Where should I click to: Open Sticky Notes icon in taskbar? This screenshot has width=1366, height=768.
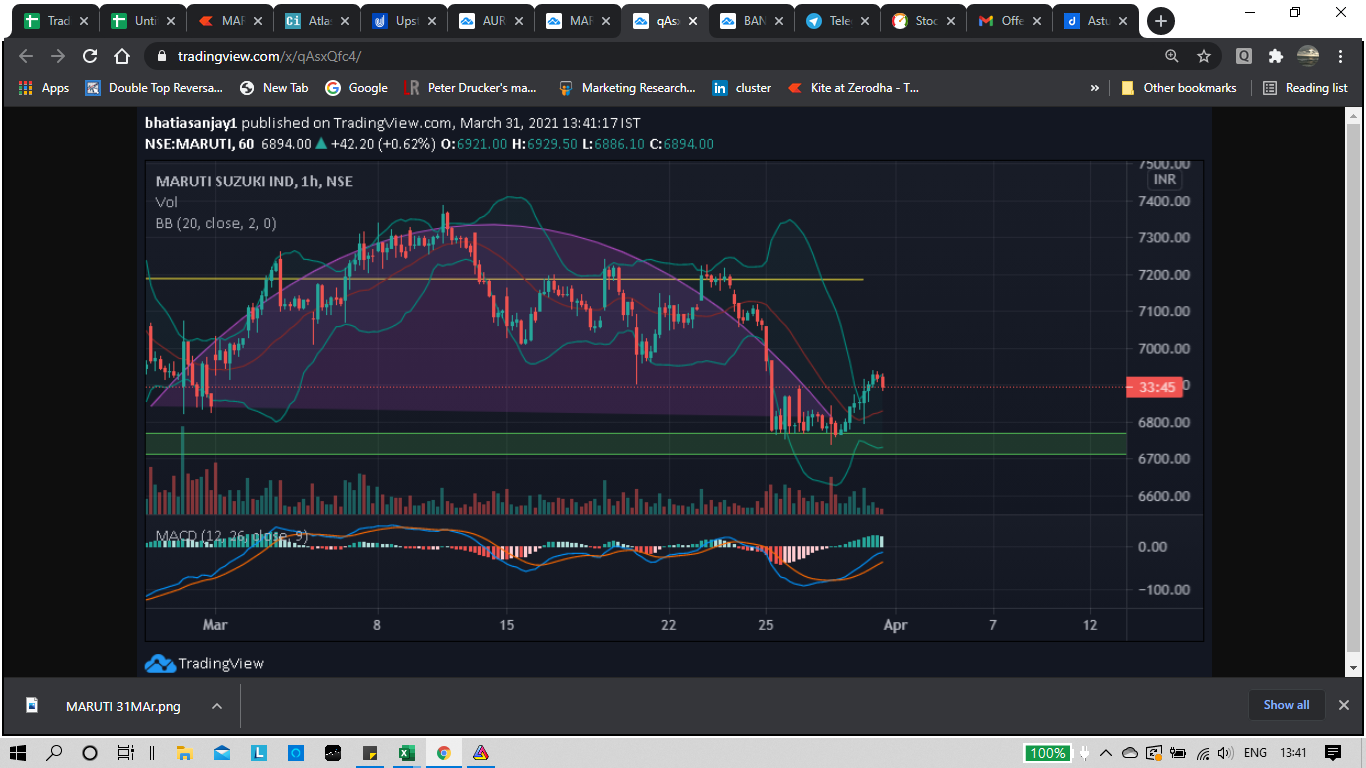point(369,753)
